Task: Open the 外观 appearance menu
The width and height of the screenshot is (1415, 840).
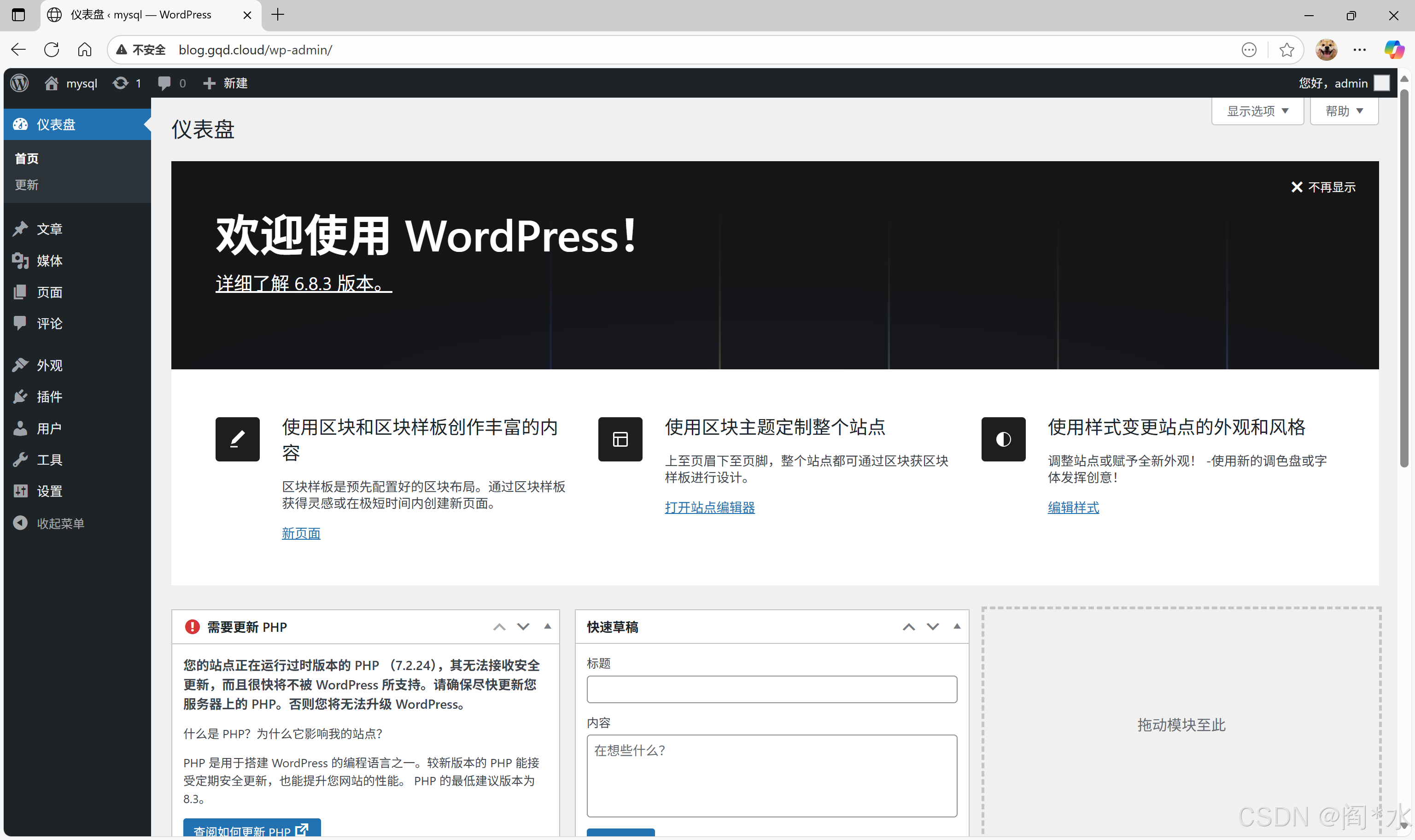Action: 49,365
